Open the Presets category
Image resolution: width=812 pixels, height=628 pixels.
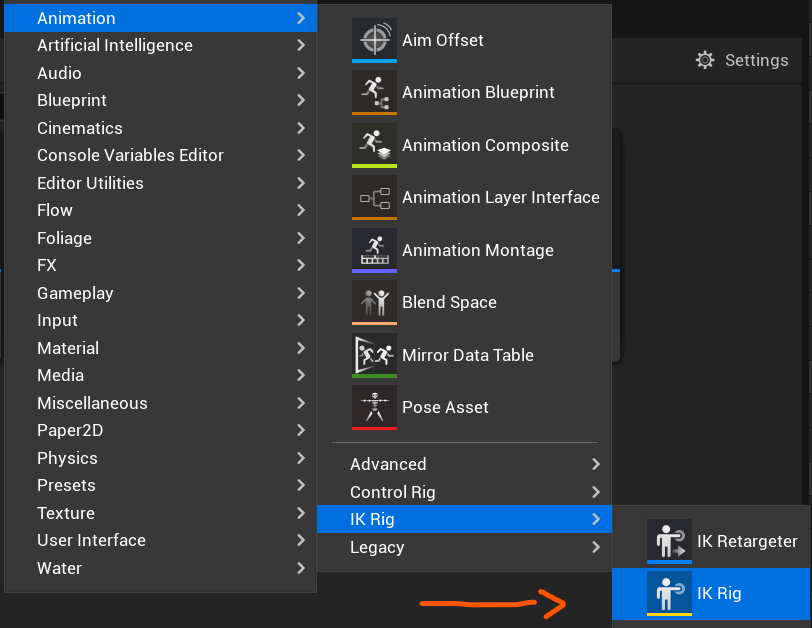tap(160, 486)
